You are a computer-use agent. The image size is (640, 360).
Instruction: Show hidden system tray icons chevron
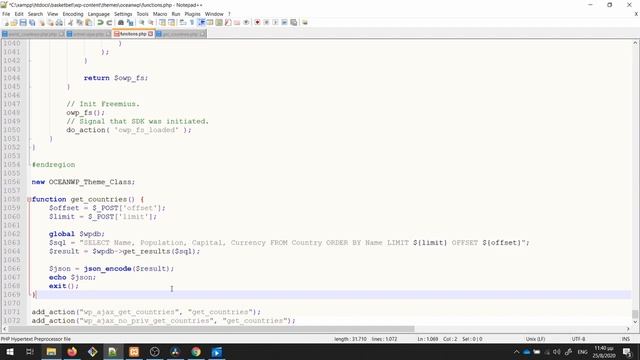(x=516, y=352)
